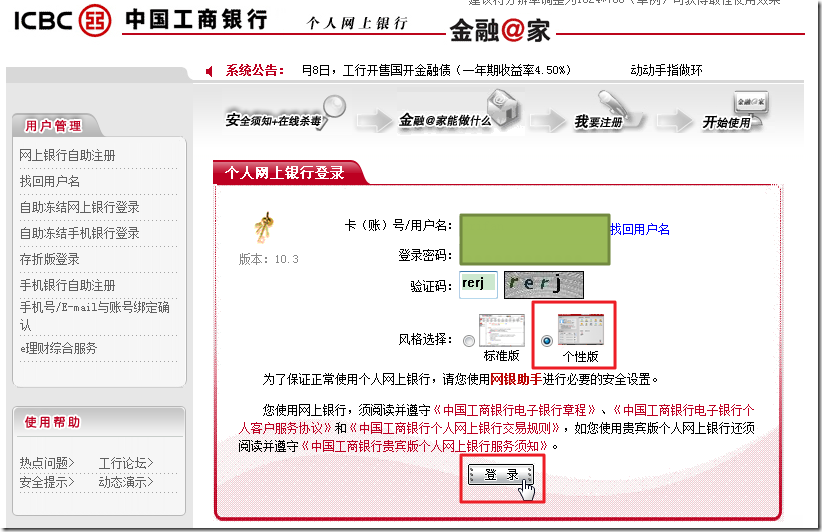Open 动态演示 help link
Screen dimensions: 822x532
point(126,482)
